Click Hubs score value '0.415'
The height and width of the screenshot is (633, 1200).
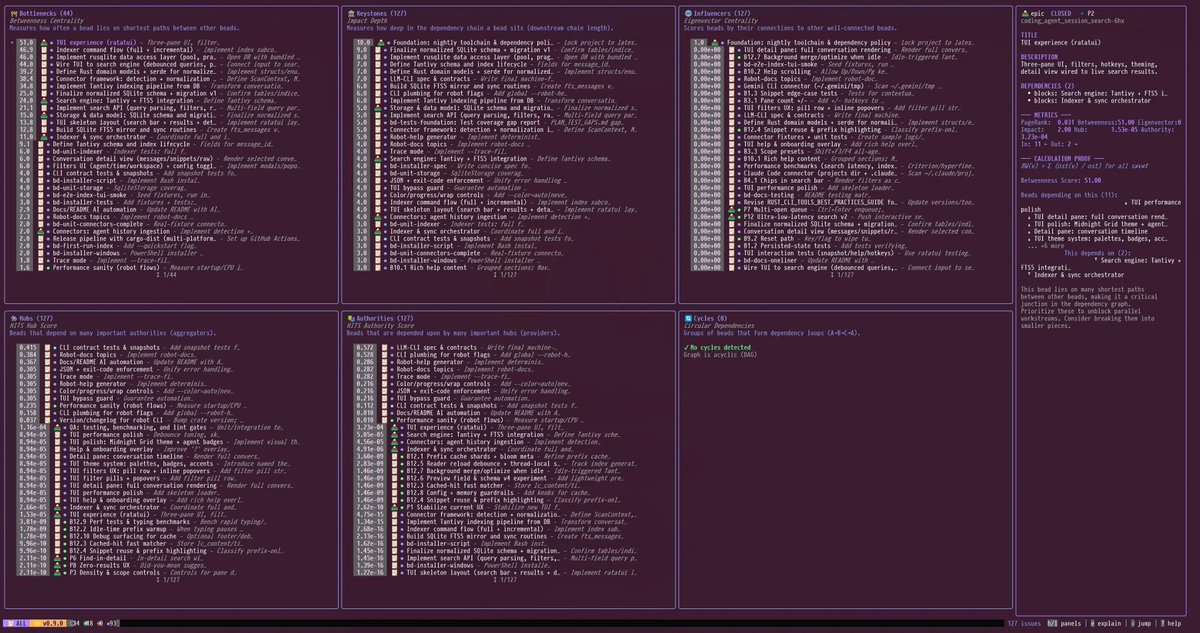click(x=28, y=347)
